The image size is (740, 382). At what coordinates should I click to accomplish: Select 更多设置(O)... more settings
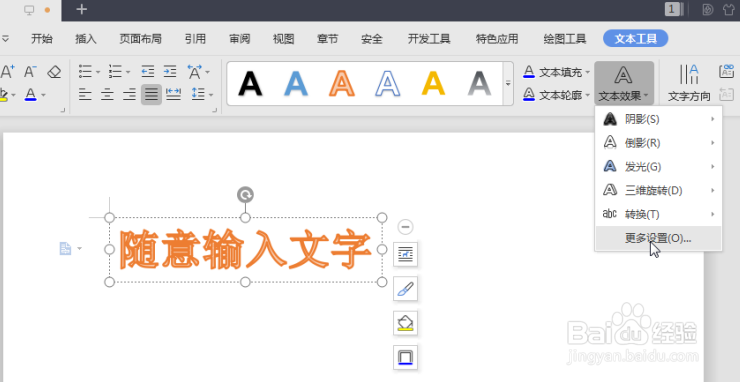658,238
